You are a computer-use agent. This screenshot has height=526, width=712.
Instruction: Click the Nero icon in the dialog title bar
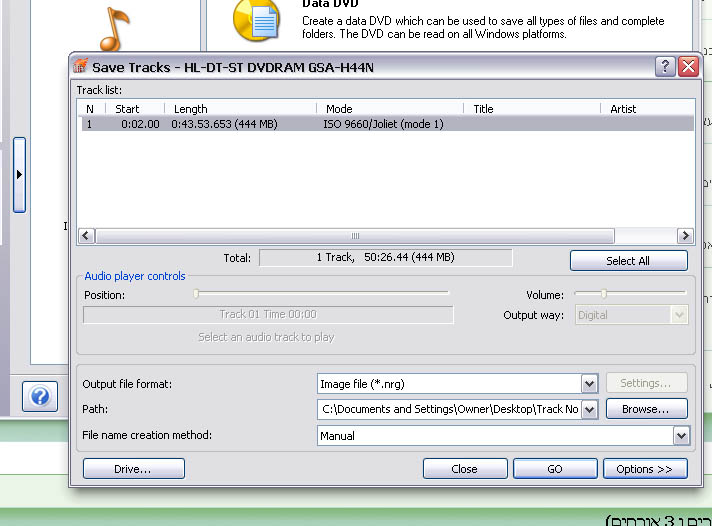point(80,66)
